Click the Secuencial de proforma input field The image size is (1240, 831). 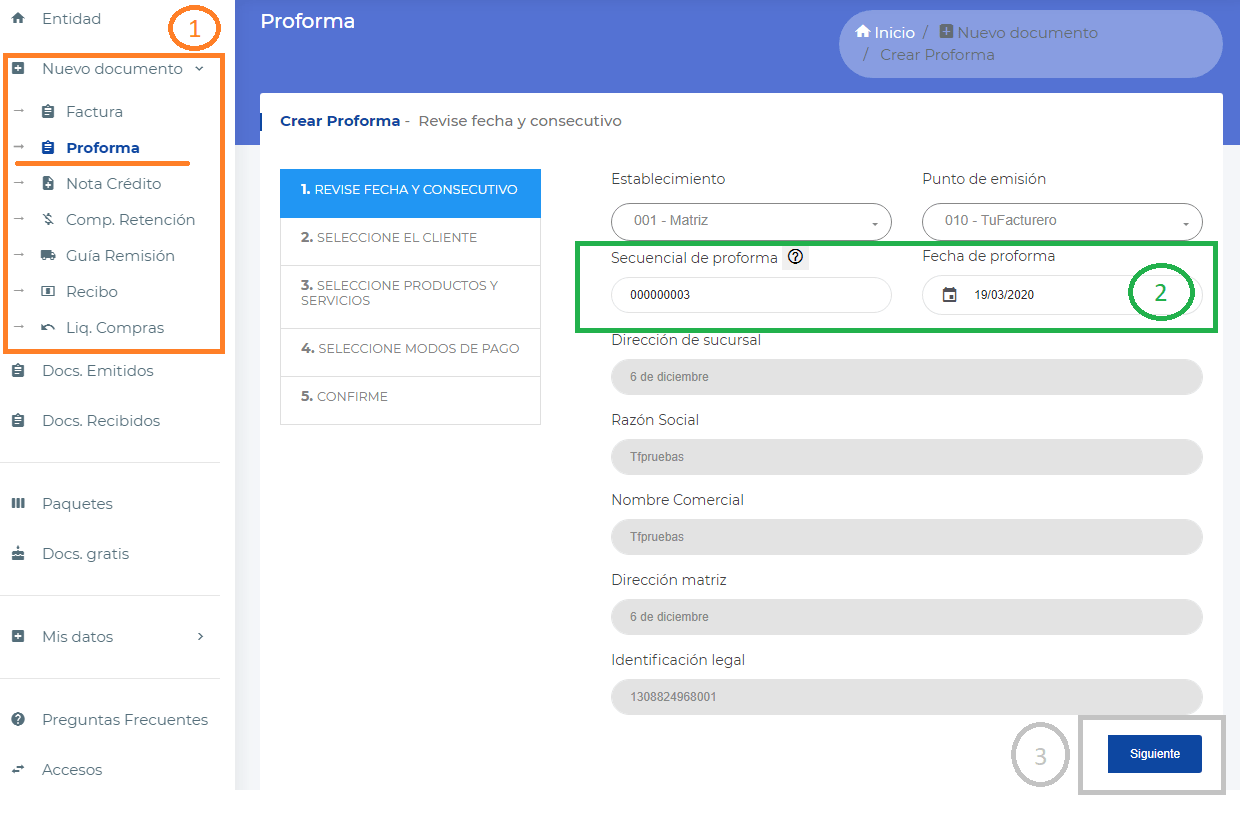[x=750, y=295]
